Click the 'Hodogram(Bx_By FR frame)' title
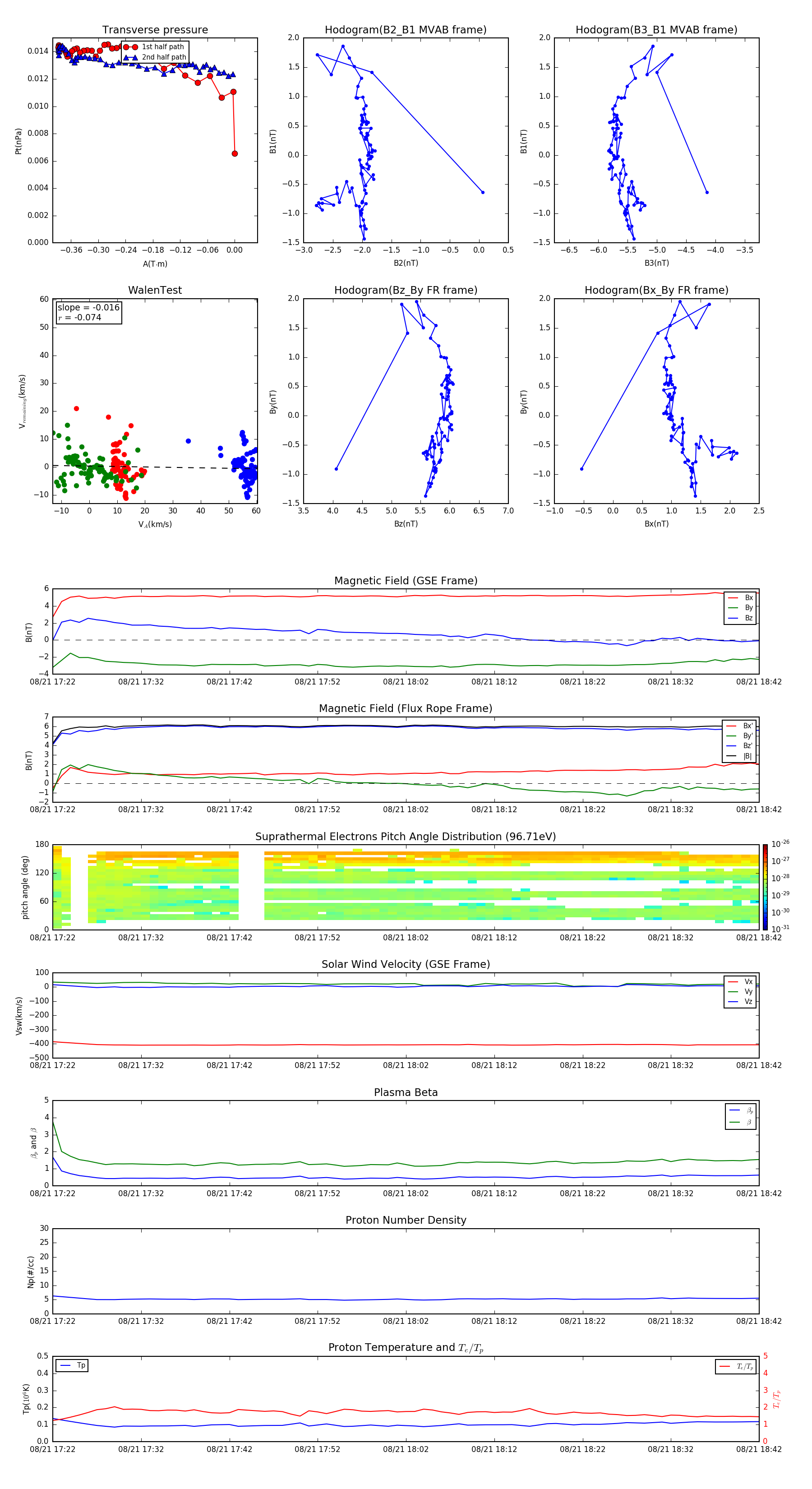The image size is (812, 1489). 656,290
